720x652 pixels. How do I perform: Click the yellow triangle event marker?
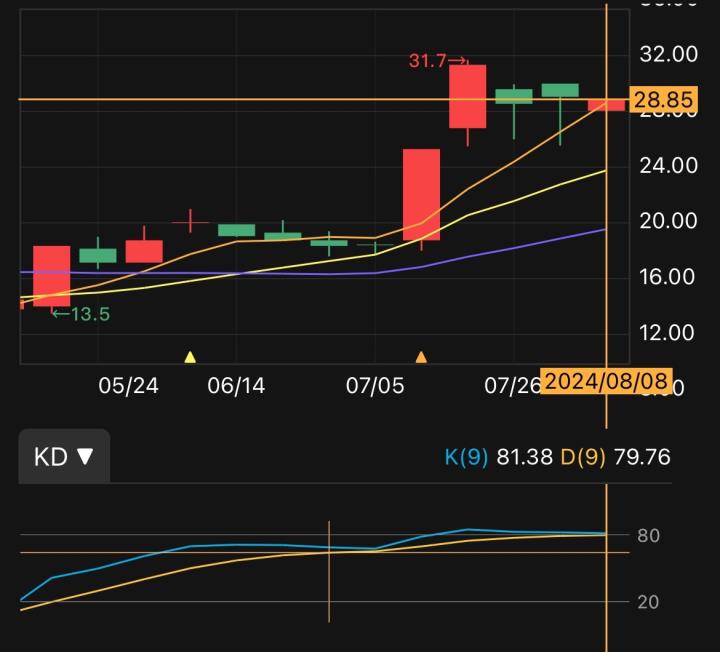coord(190,356)
